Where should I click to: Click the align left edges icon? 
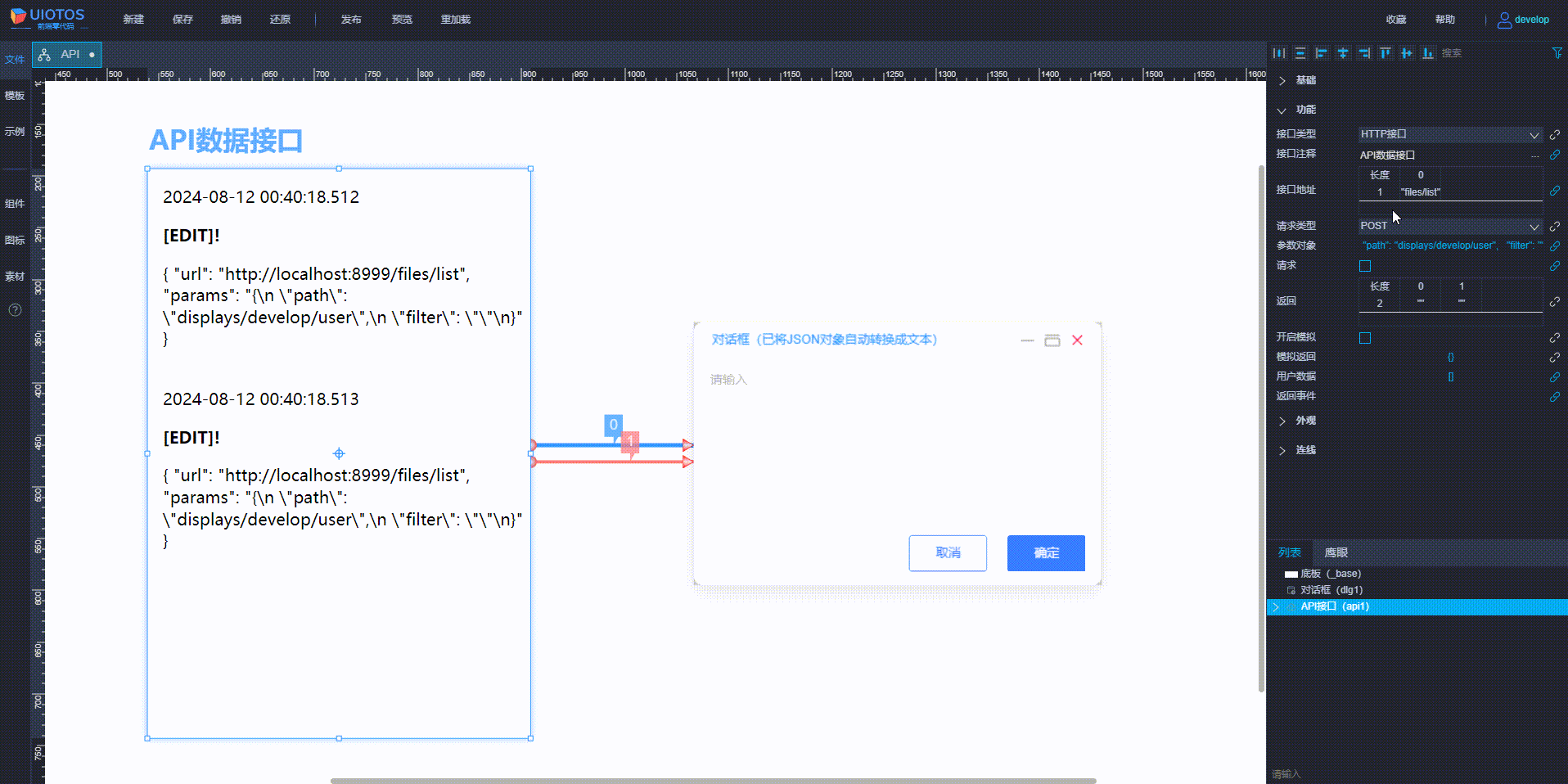[1322, 53]
